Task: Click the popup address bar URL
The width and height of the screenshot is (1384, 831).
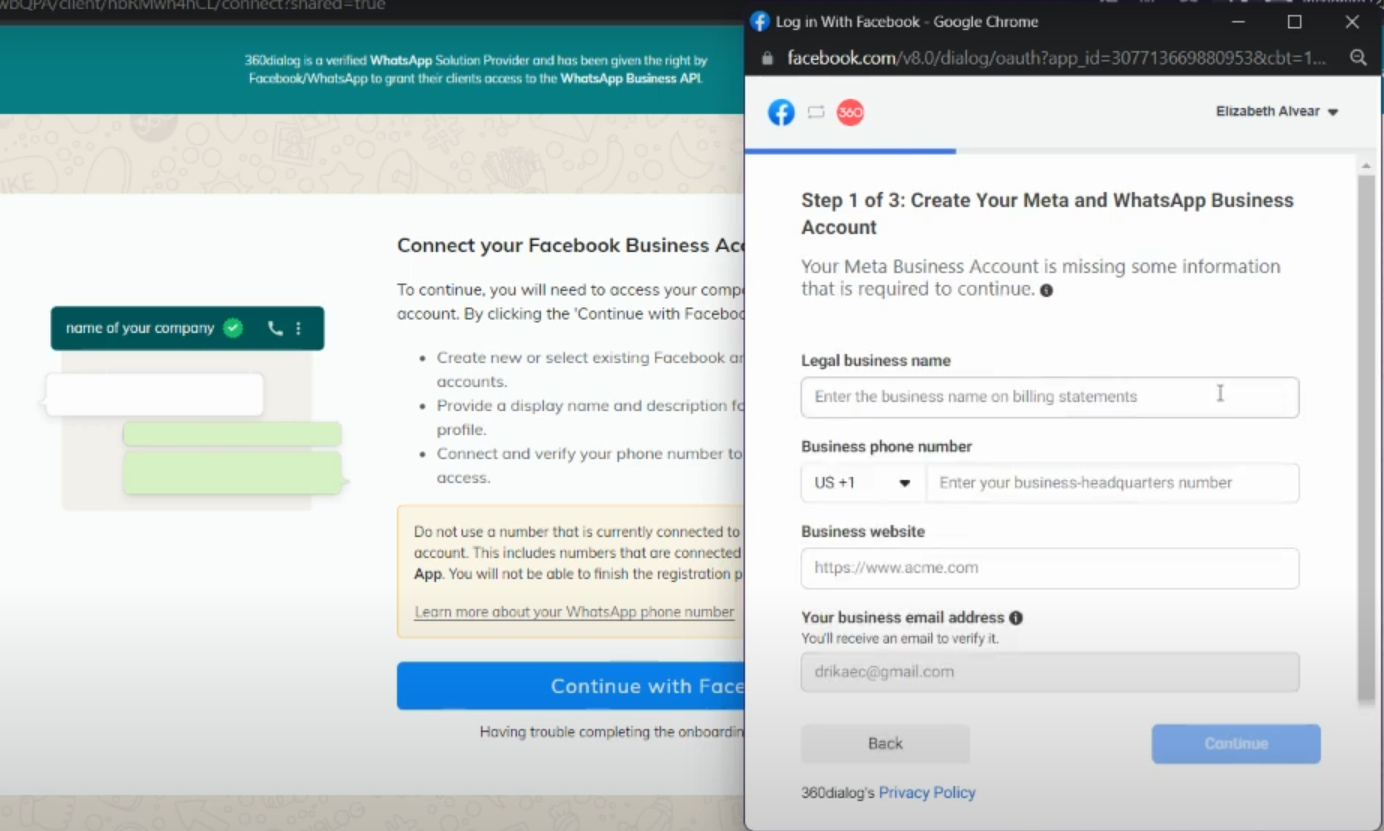Action: pos(1057,58)
